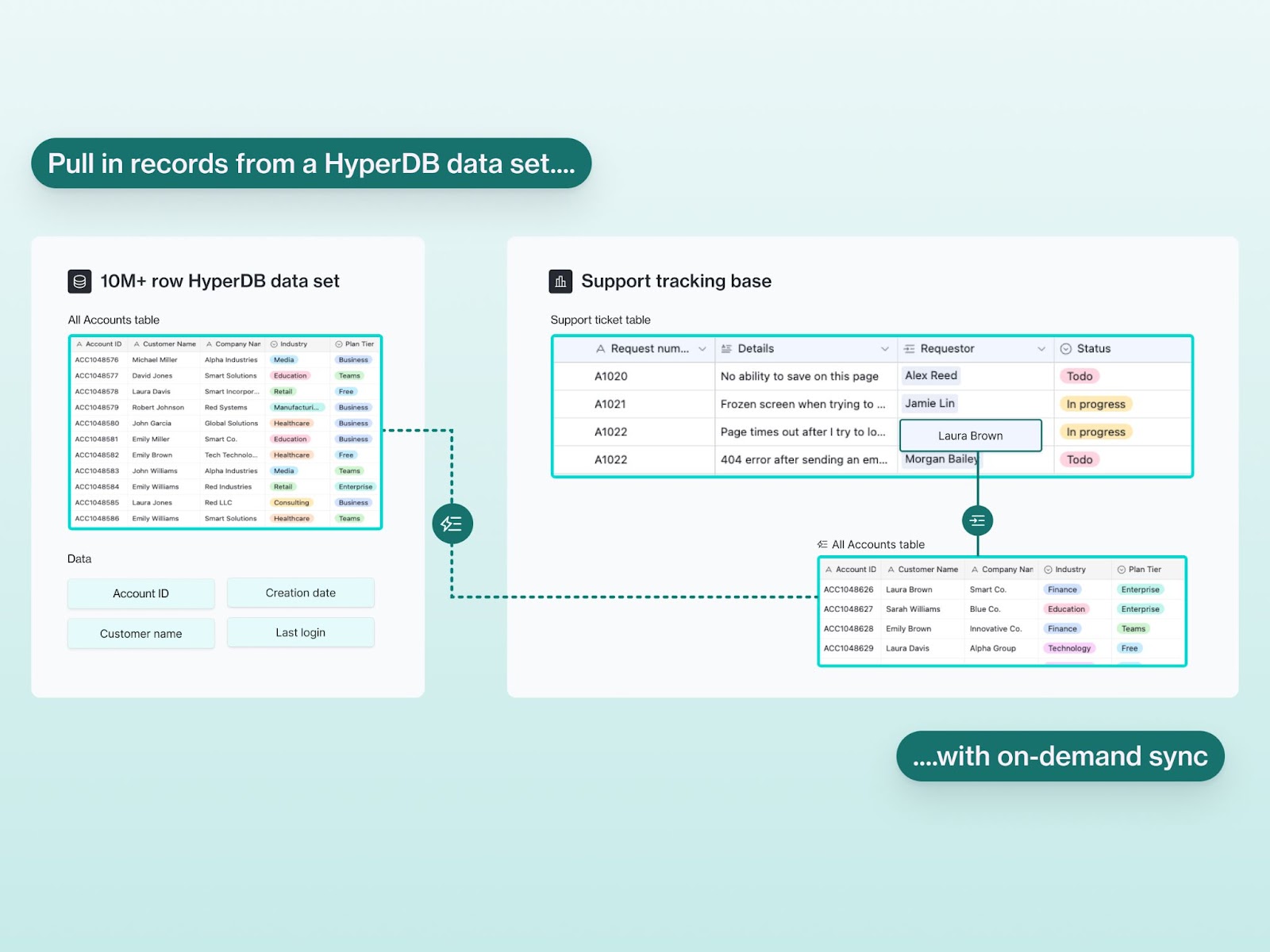Click In progress status in Page times out row
Viewport: 1270px width, 952px height.
tap(1095, 432)
